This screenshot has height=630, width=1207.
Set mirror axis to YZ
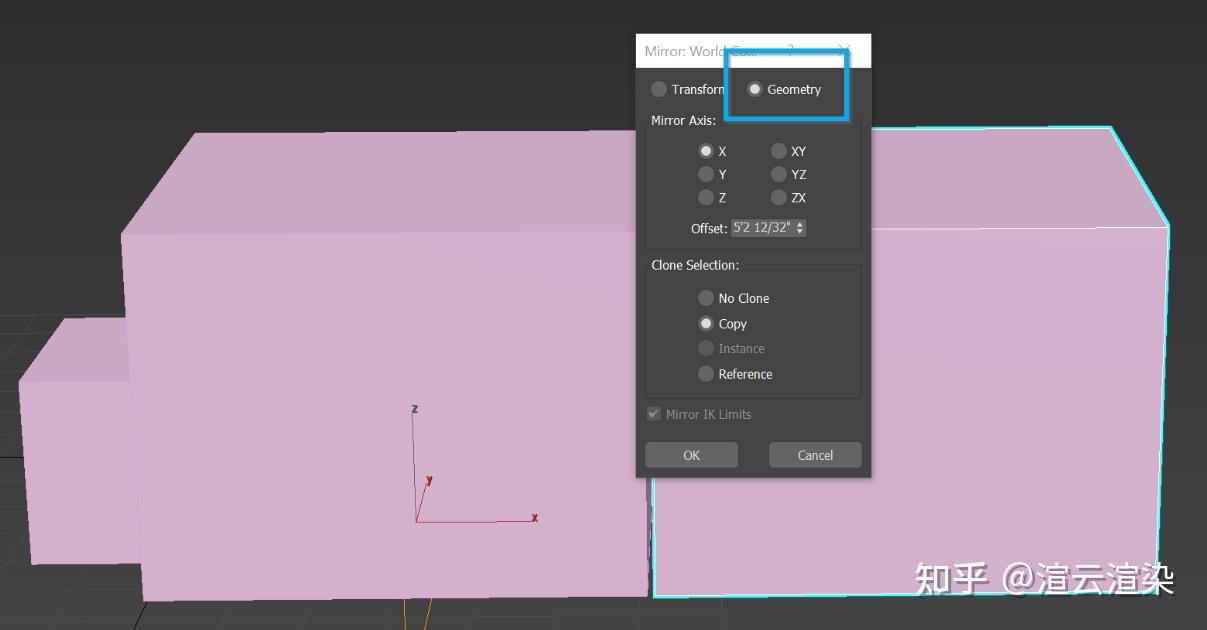[779, 174]
